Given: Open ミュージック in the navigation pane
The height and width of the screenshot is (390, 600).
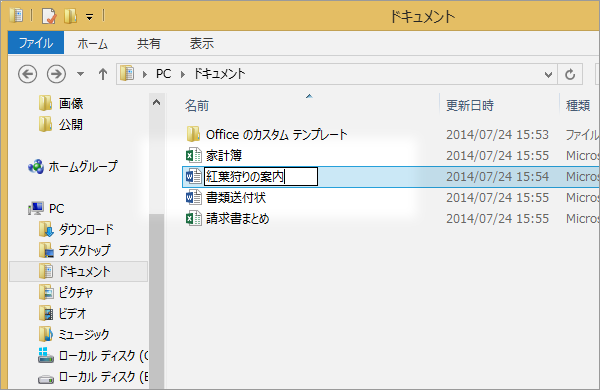Looking at the screenshot, I should [x=84, y=335].
